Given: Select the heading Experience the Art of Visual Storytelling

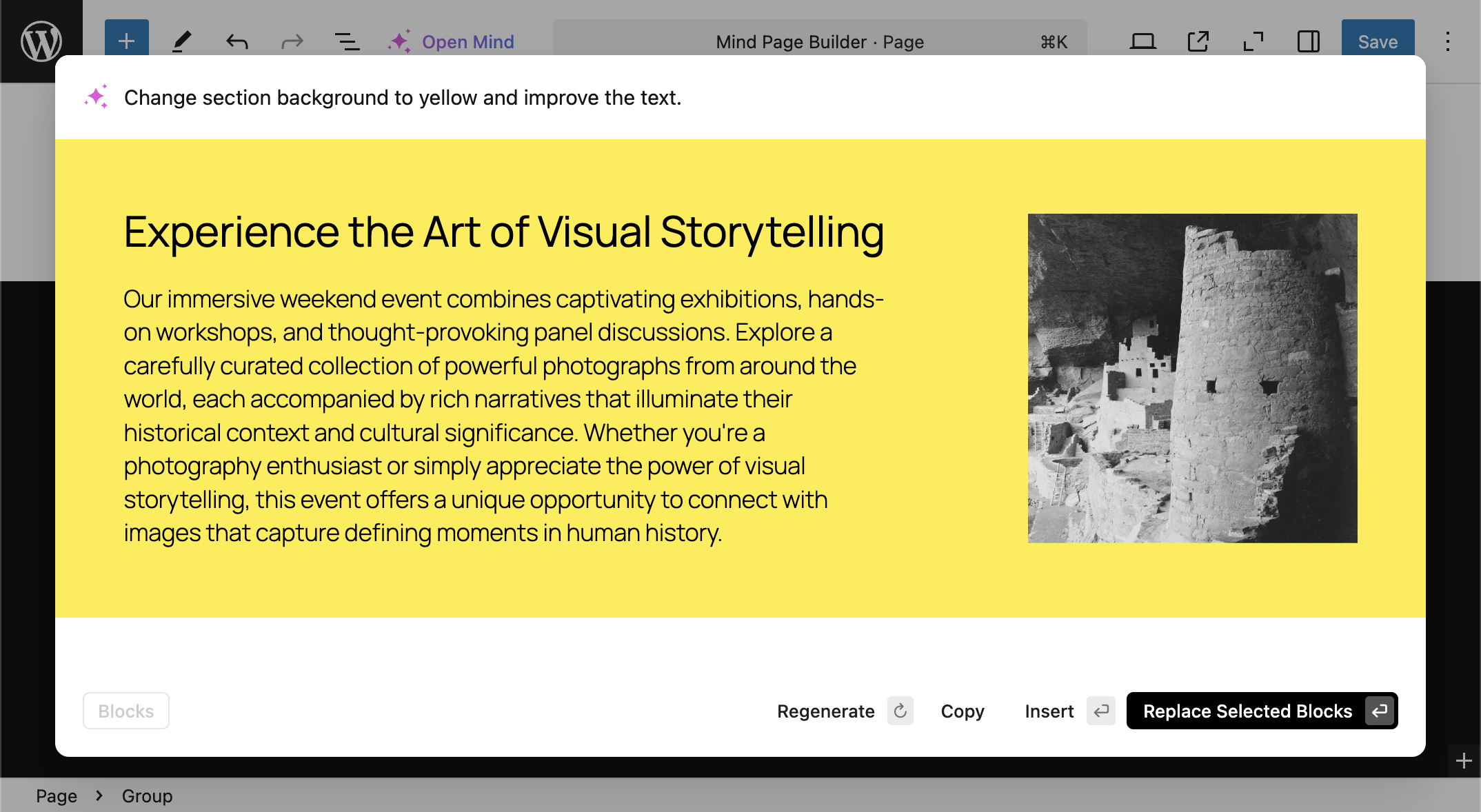Looking at the screenshot, I should 504,232.
